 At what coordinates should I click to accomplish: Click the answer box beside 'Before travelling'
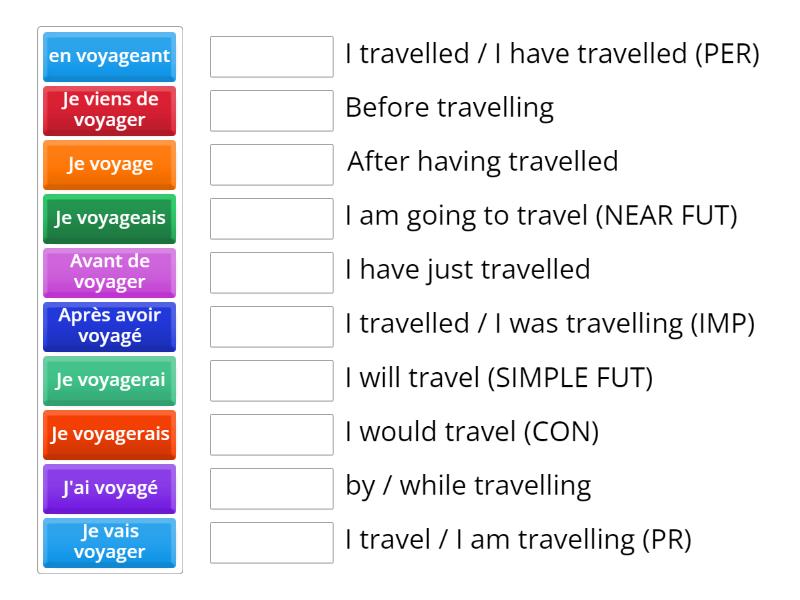(272, 107)
